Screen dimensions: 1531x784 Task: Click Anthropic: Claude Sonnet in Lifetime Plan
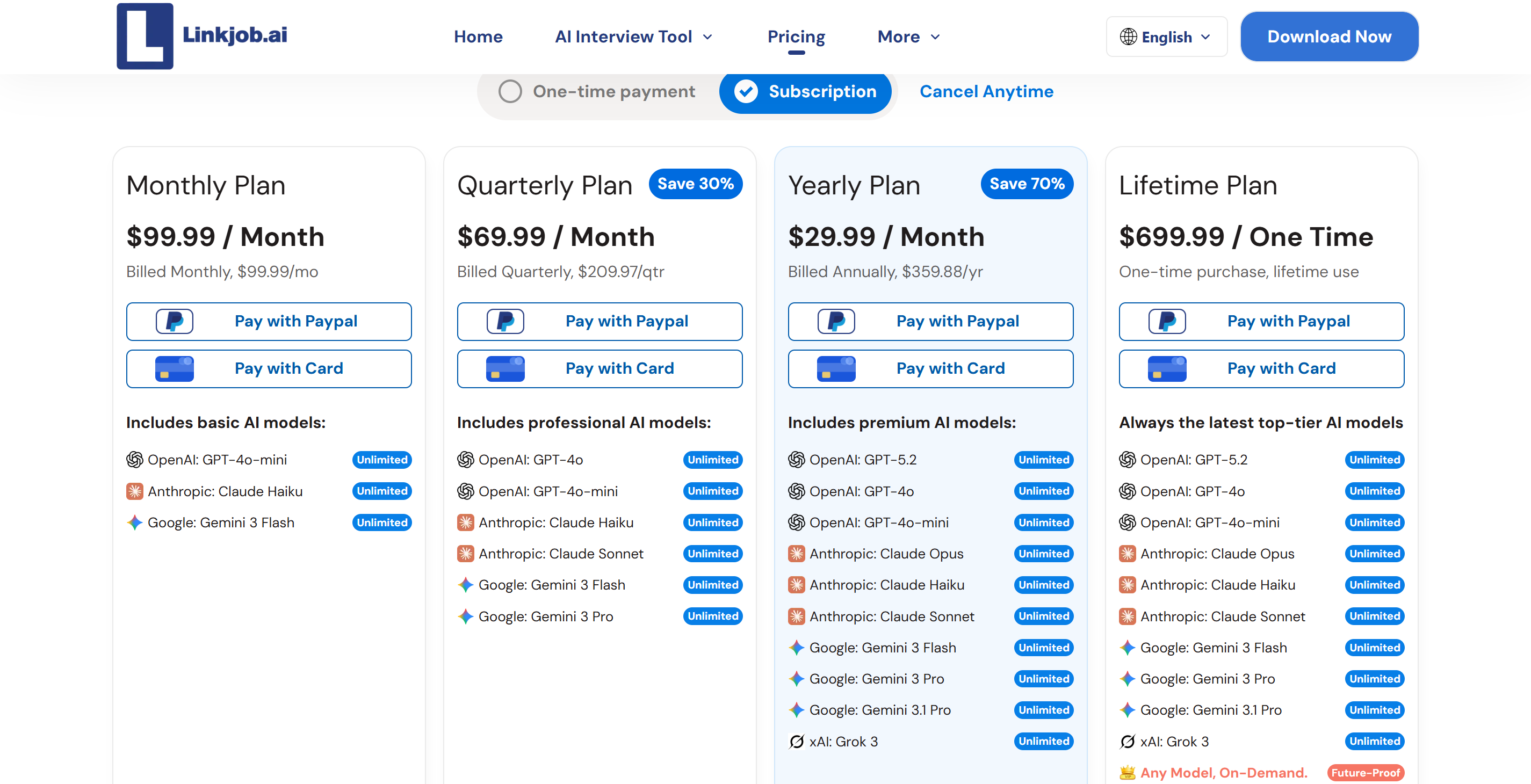tap(1223, 616)
